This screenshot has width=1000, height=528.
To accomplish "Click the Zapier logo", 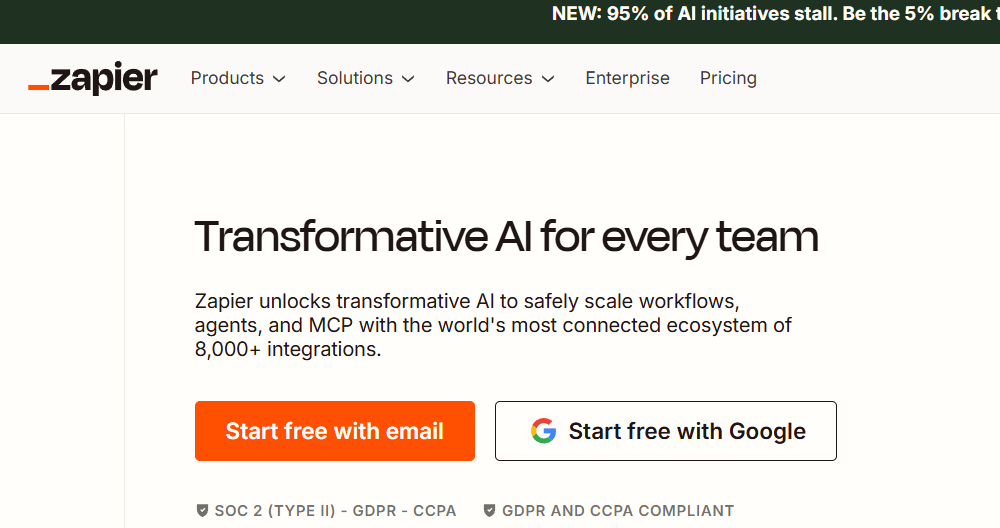I will coord(93,79).
